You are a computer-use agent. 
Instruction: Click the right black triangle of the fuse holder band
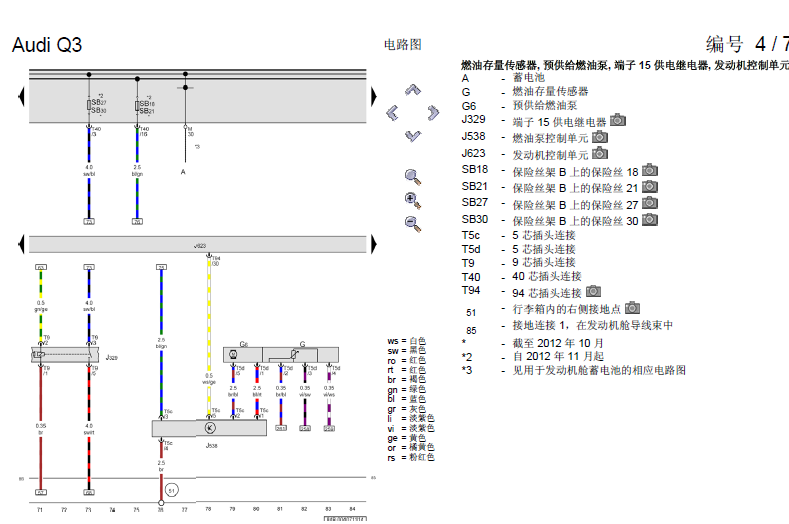pyautogui.click(x=374, y=96)
